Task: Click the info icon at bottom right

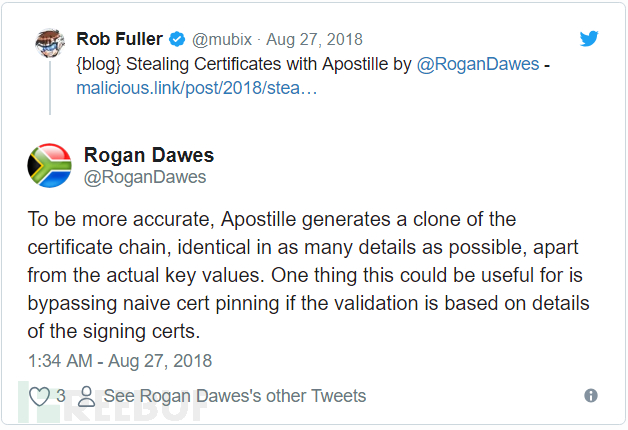Action: (591, 396)
